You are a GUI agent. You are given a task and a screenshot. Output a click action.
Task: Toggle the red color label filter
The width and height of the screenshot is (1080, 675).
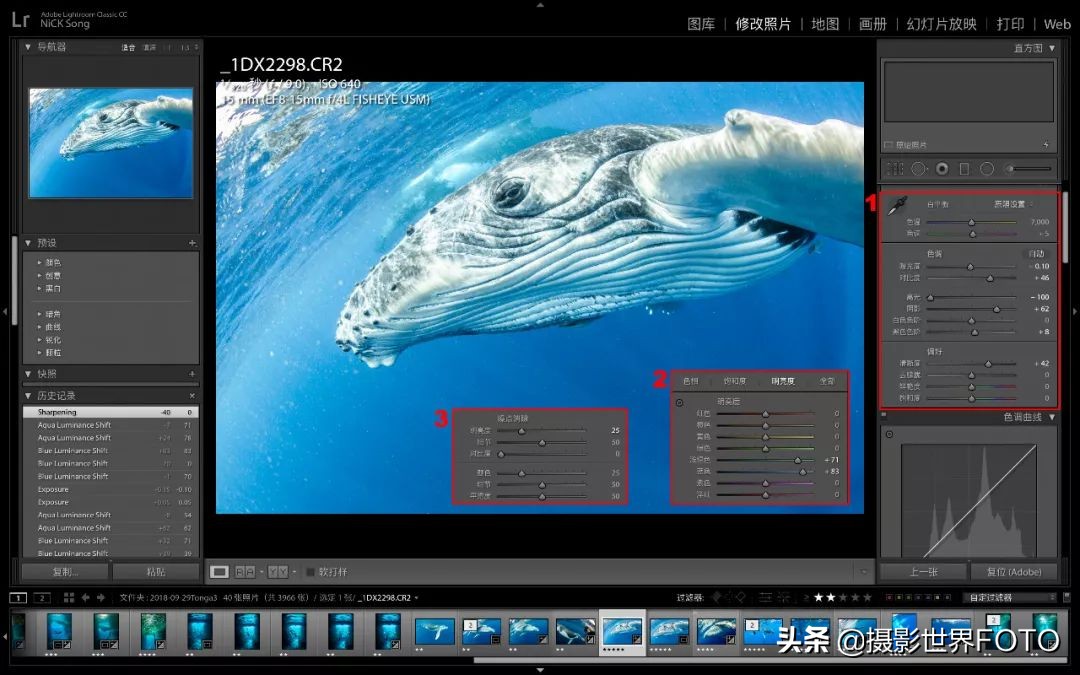tap(889, 597)
